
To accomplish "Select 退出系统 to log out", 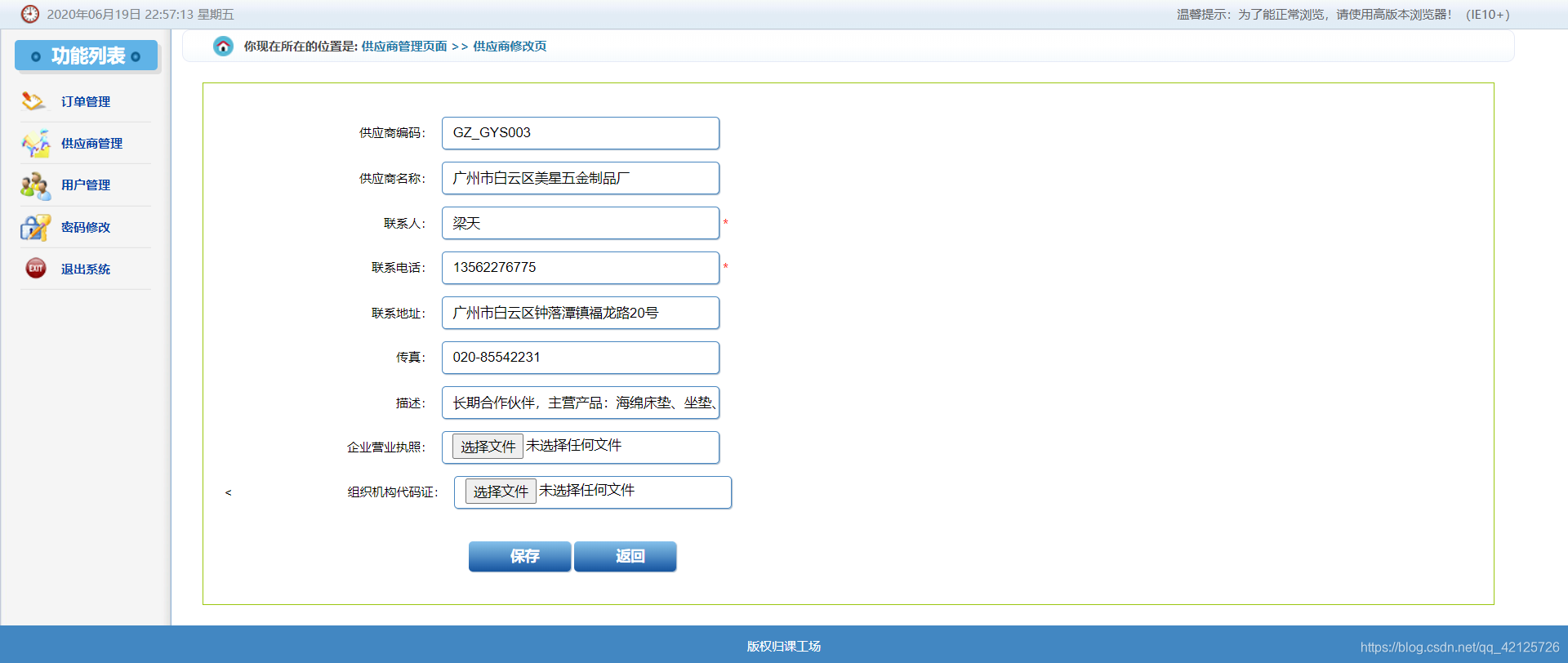I will pyautogui.click(x=86, y=269).
